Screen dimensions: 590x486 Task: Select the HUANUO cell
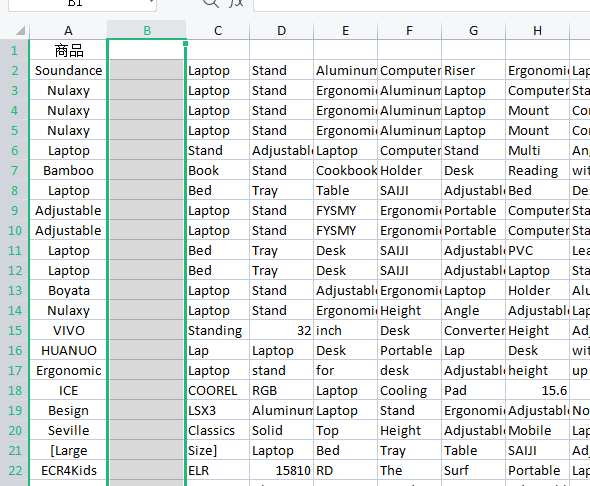68,350
